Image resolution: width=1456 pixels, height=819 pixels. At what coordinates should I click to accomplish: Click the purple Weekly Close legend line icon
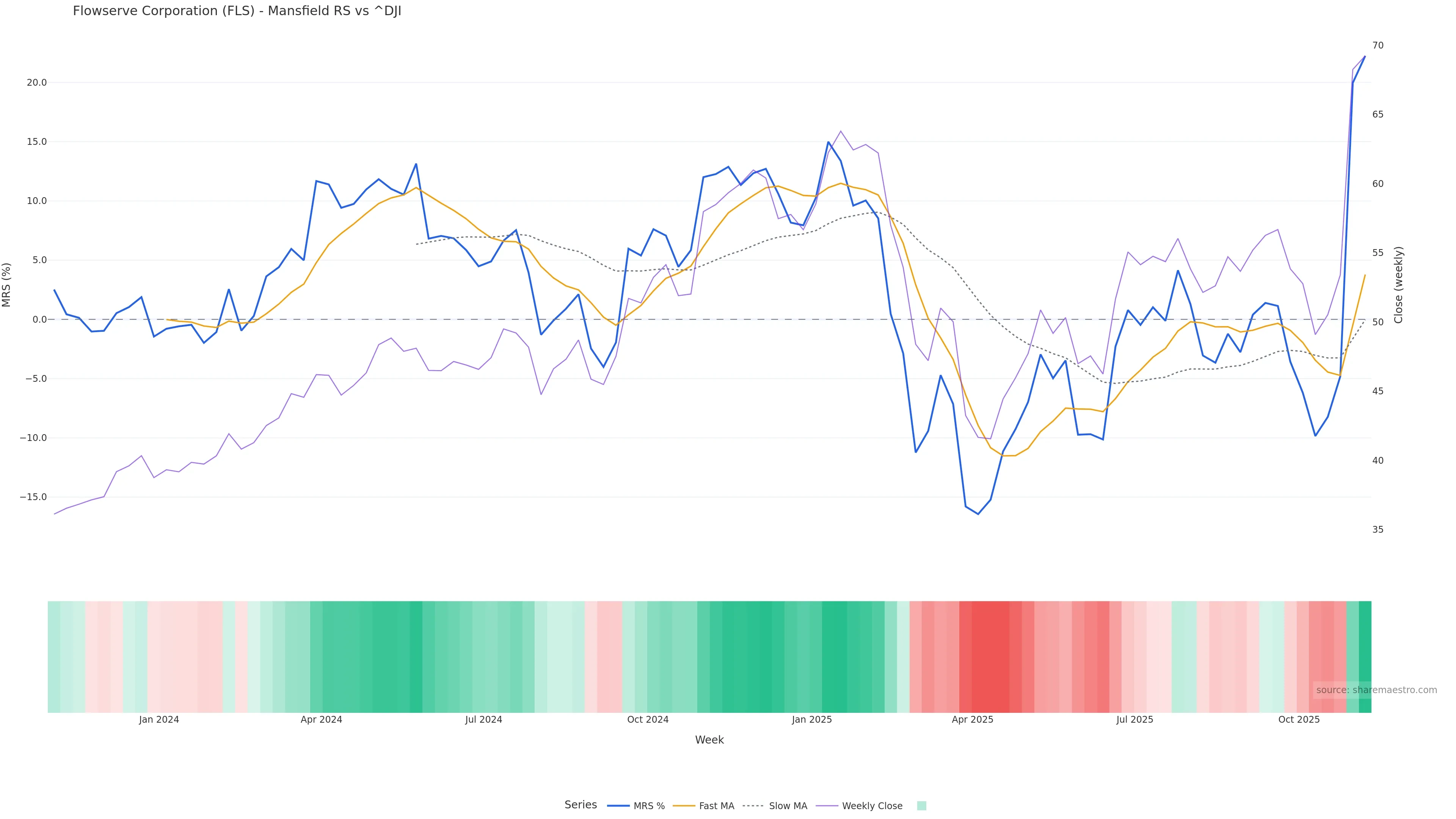click(x=827, y=806)
